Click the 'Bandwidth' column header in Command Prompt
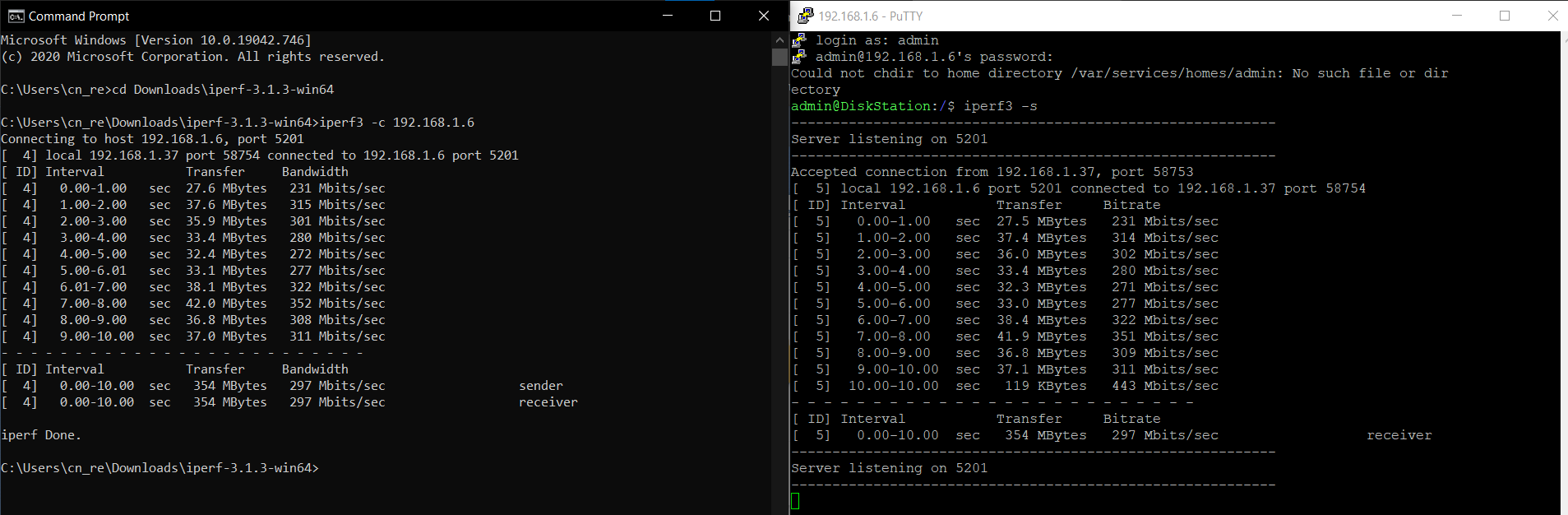Screen dimensions: 1568x515 tap(315, 172)
